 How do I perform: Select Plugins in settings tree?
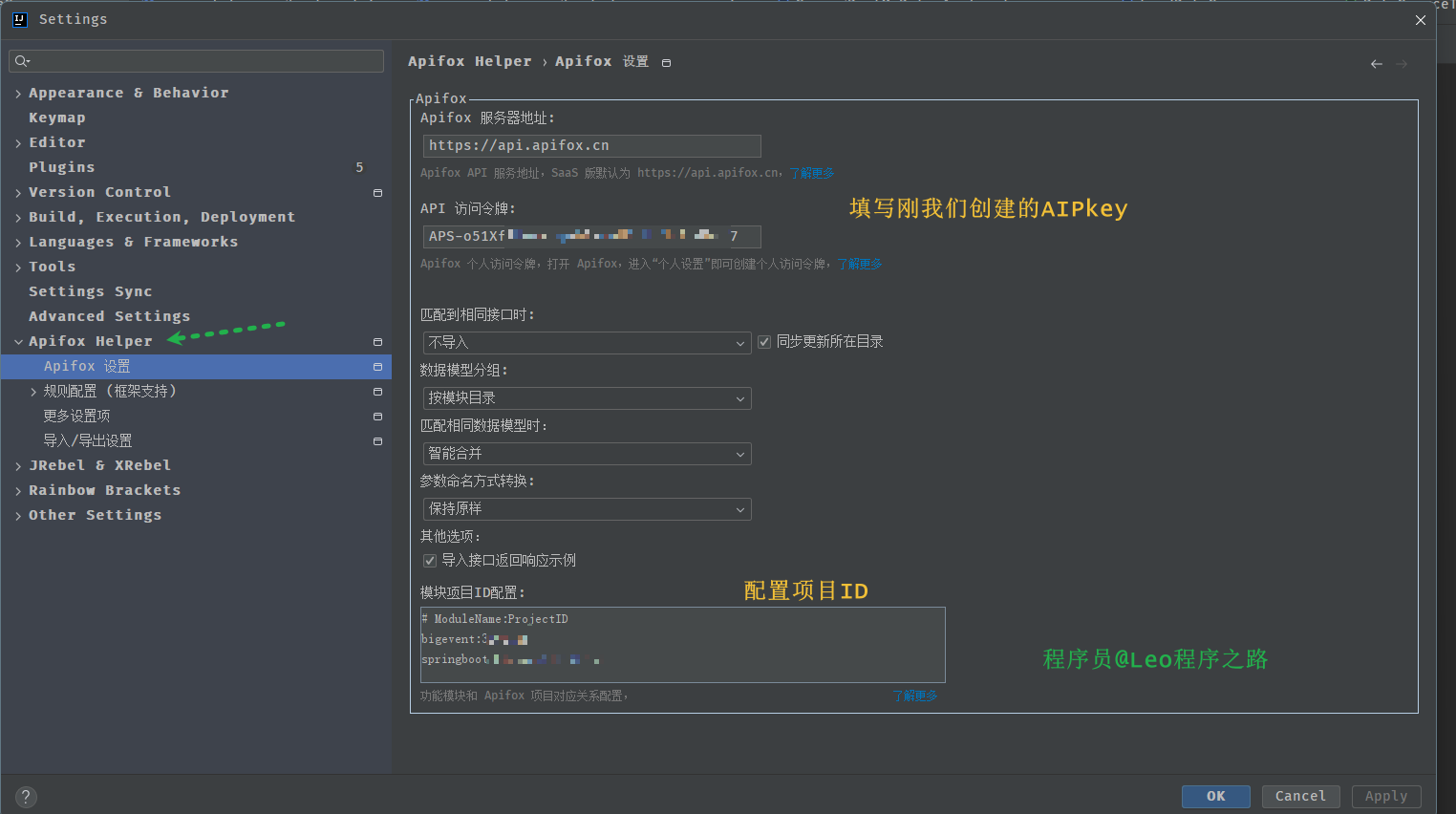(x=62, y=167)
